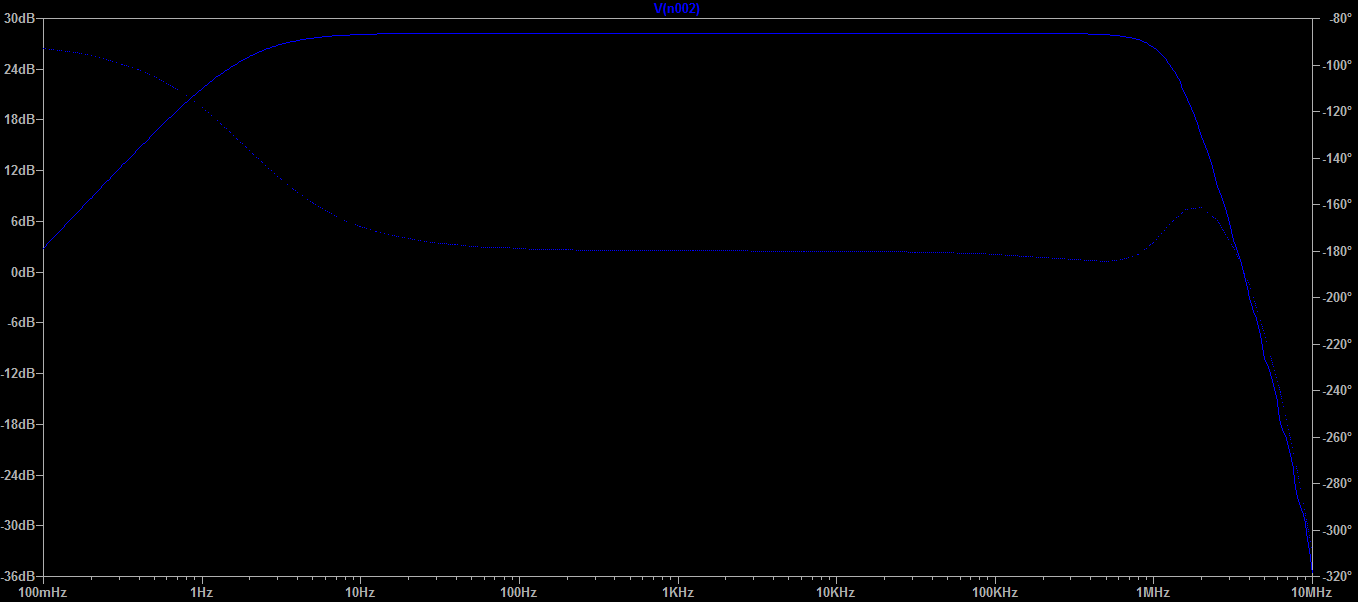Click the 24dB magnitude axis label

coord(20,69)
